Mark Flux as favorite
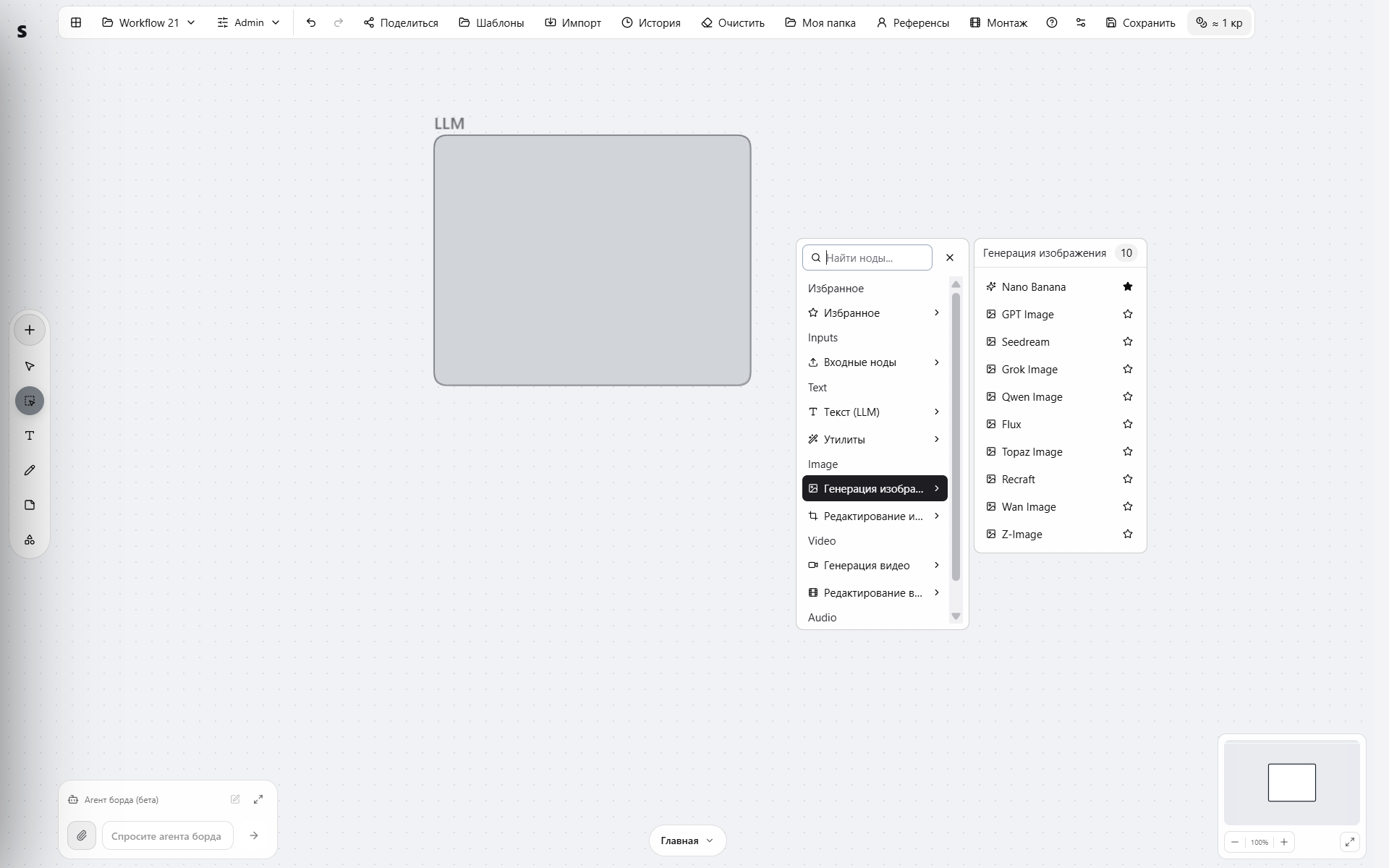Image resolution: width=1389 pixels, height=868 pixels. click(x=1128, y=424)
